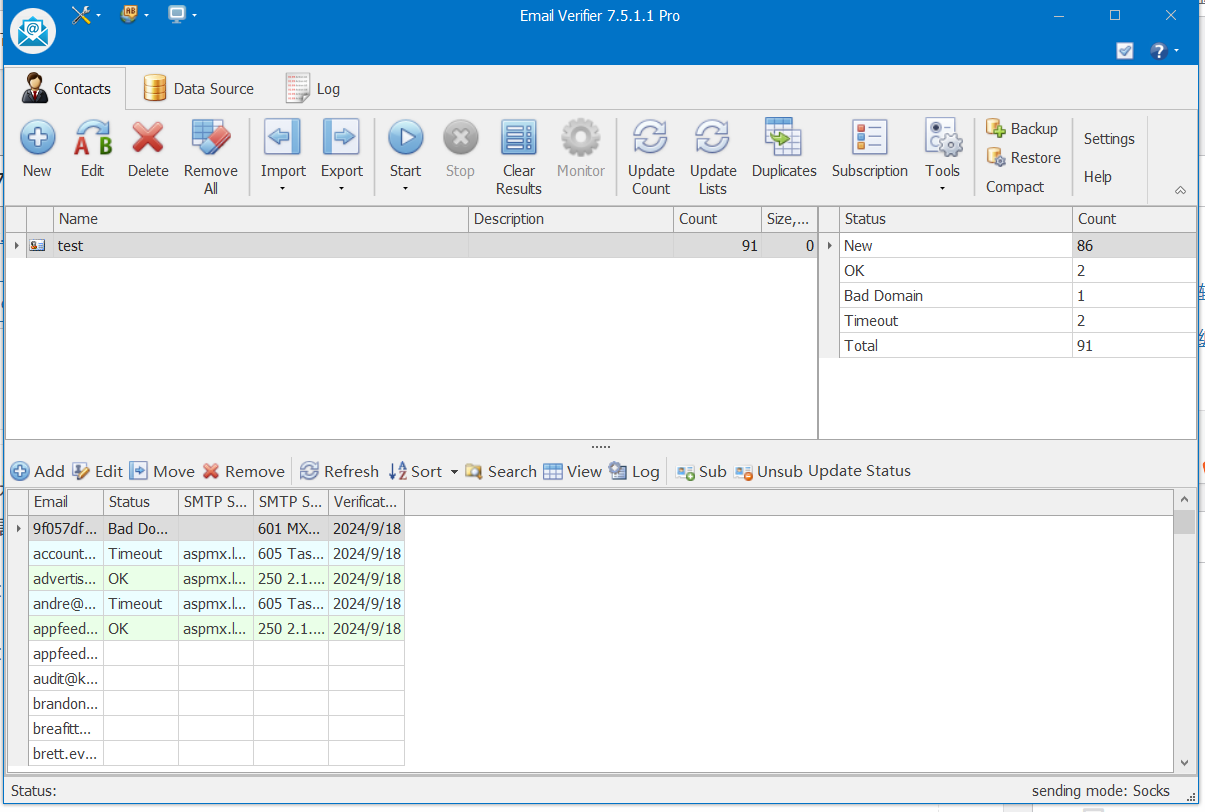Image resolution: width=1205 pixels, height=812 pixels.
Task: Open the Sort dropdown arrow
Action: click(x=454, y=472)
